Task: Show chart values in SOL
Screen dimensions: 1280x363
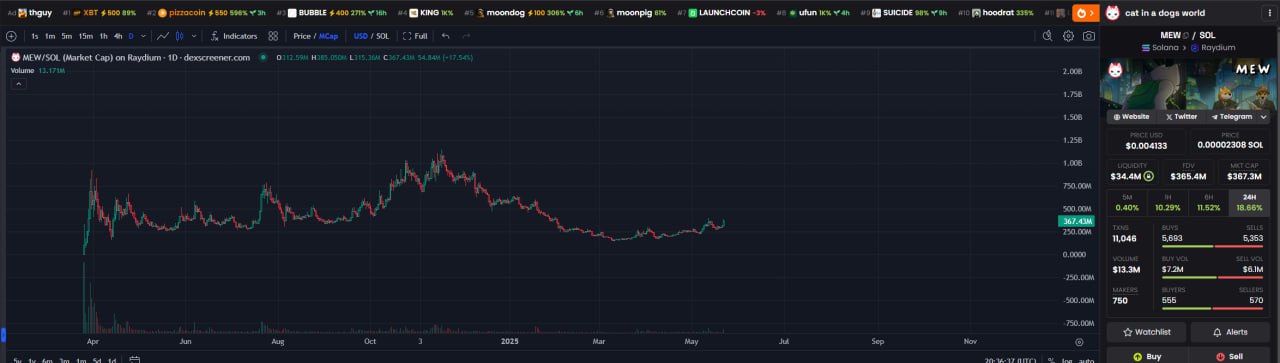Action: click(382, 36)
